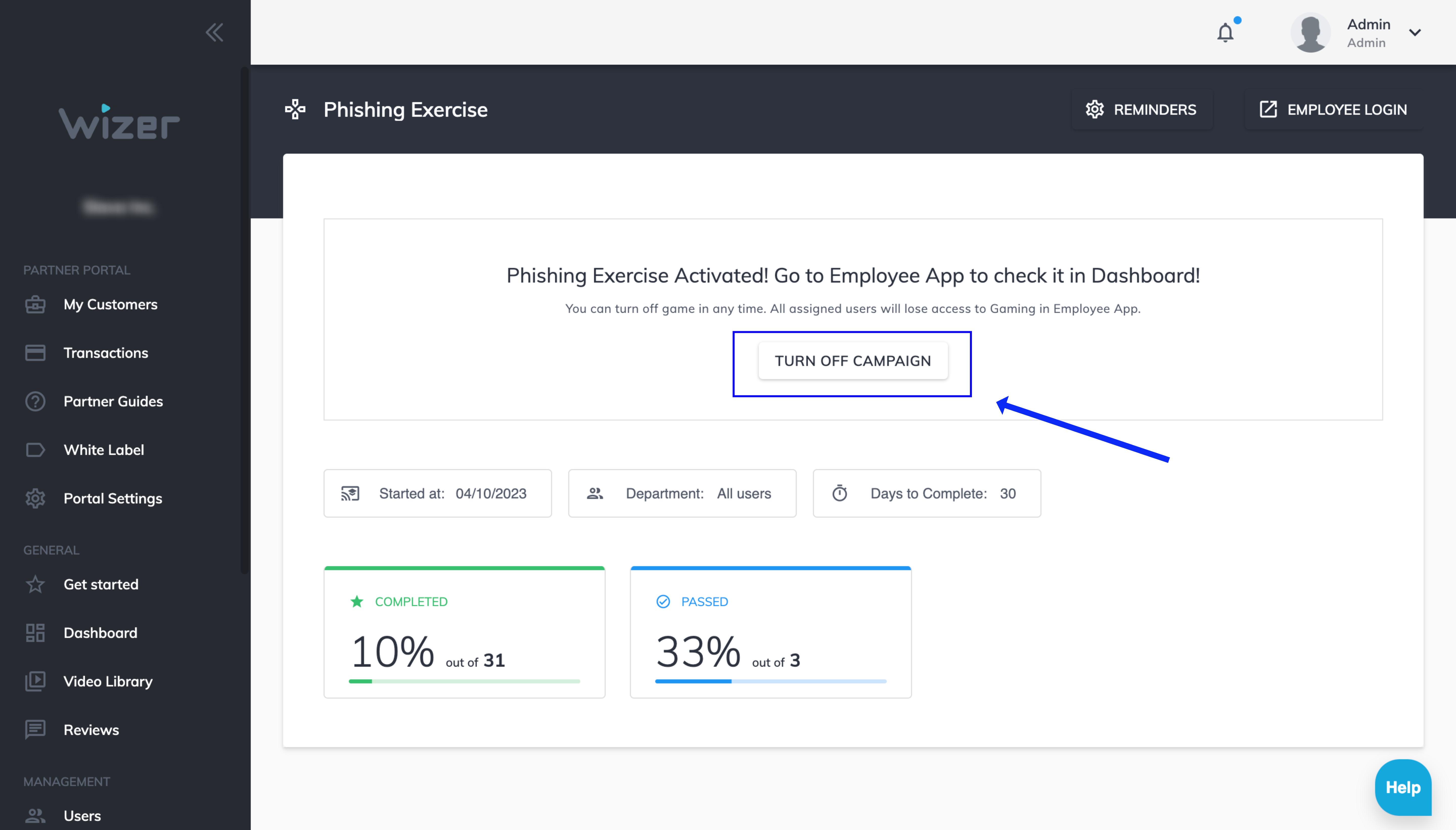Viewport: 1456px width, 830px height.
Task: Go to Get started
Action: point(101,584)
